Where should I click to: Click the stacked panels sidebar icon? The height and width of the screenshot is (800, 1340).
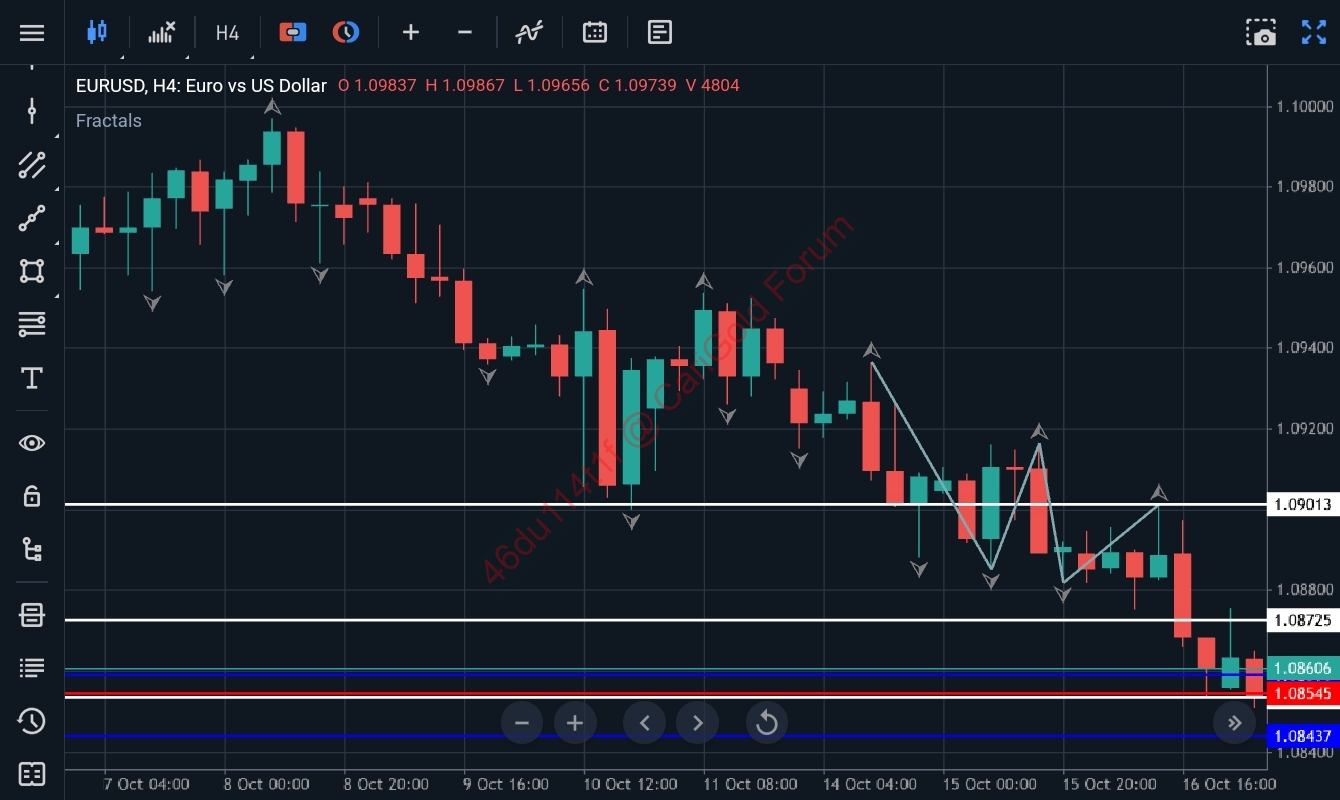click(32, 615)
